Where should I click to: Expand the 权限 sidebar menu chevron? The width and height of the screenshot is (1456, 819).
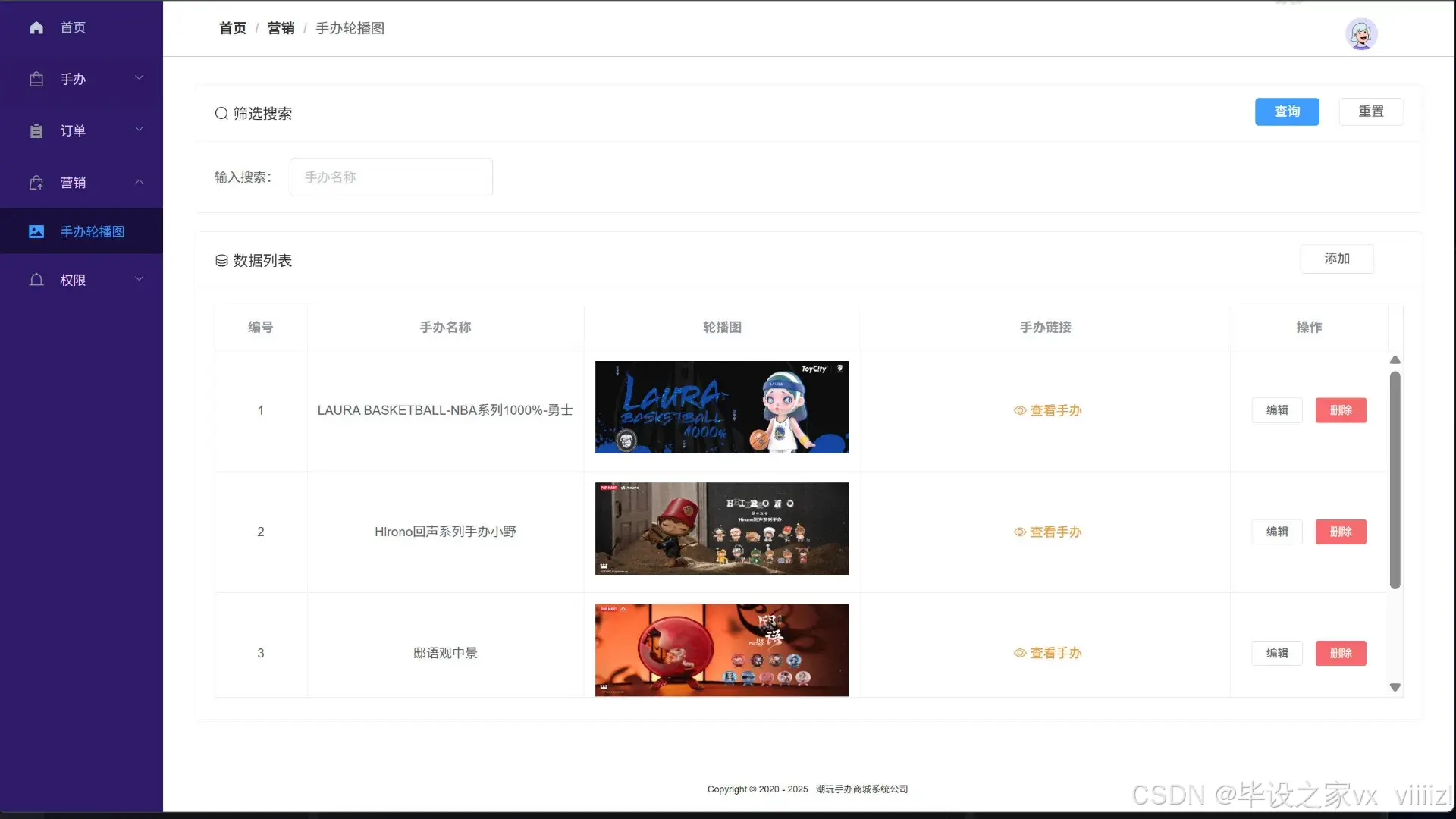coord(140,279)
